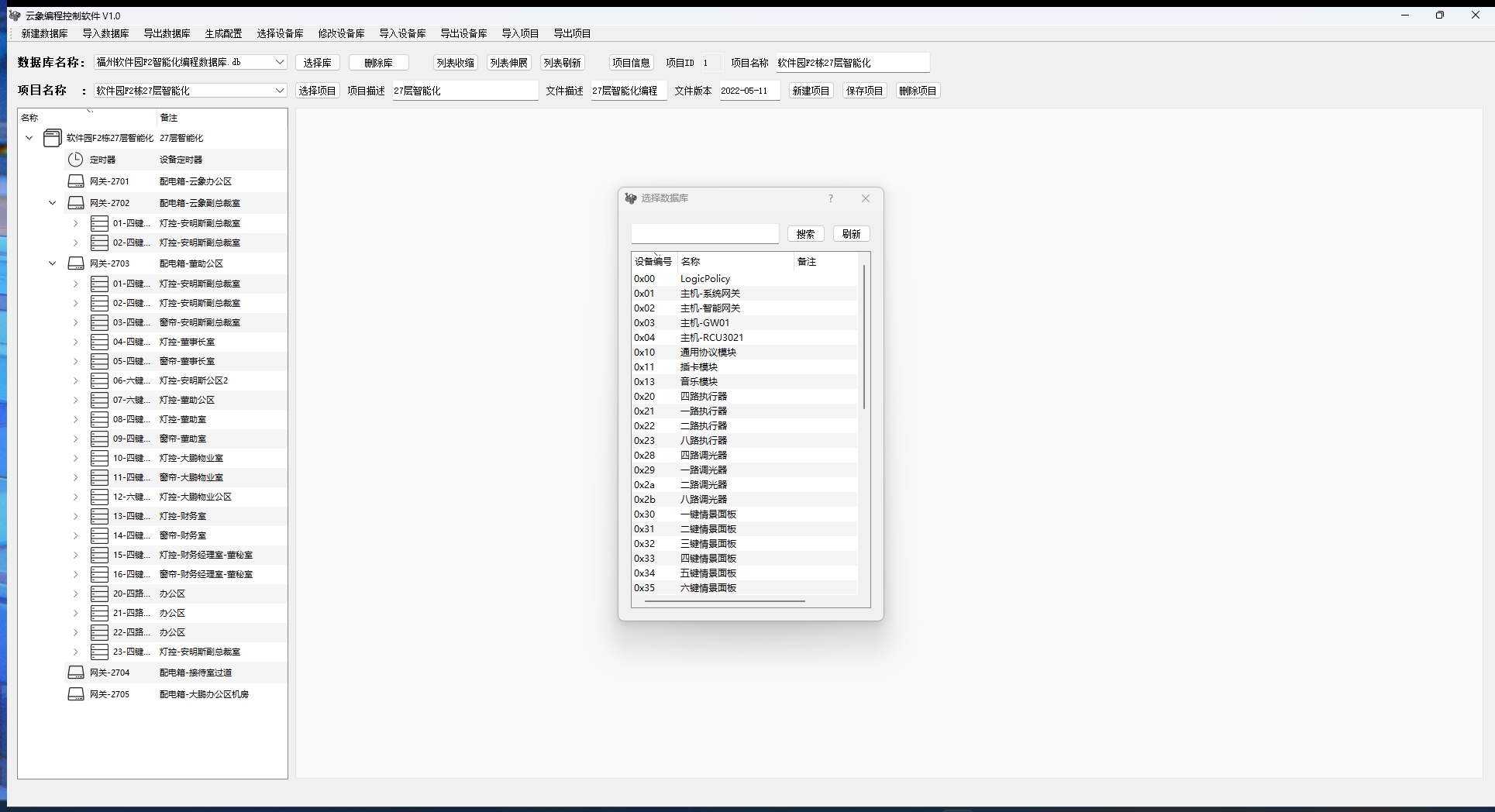The height and width of the screenshot is (812, 1495).
Task: Click the 项目描述 text field
Action: tap(465, 91)
